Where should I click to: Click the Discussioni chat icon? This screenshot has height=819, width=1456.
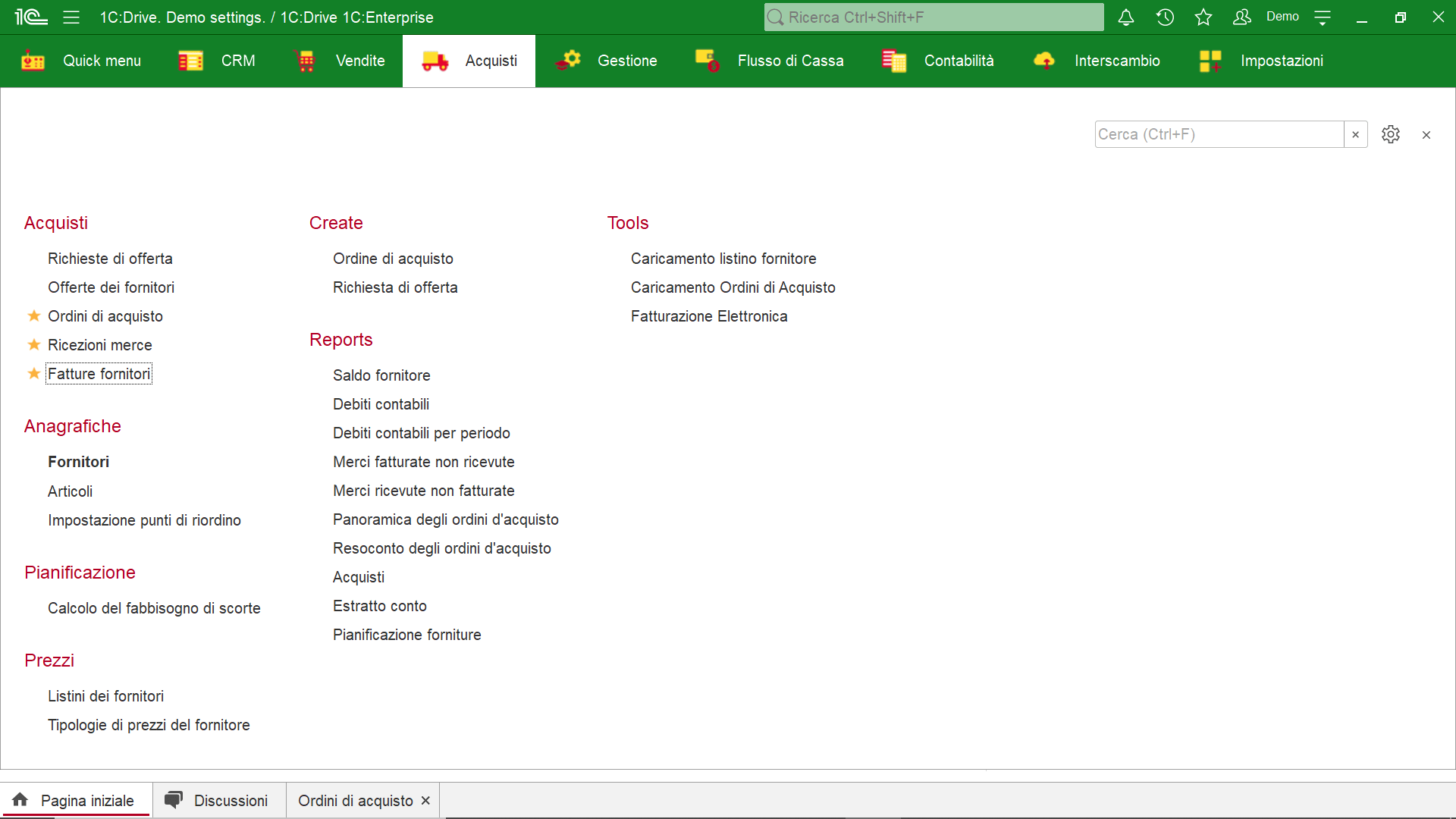point(174,799)
